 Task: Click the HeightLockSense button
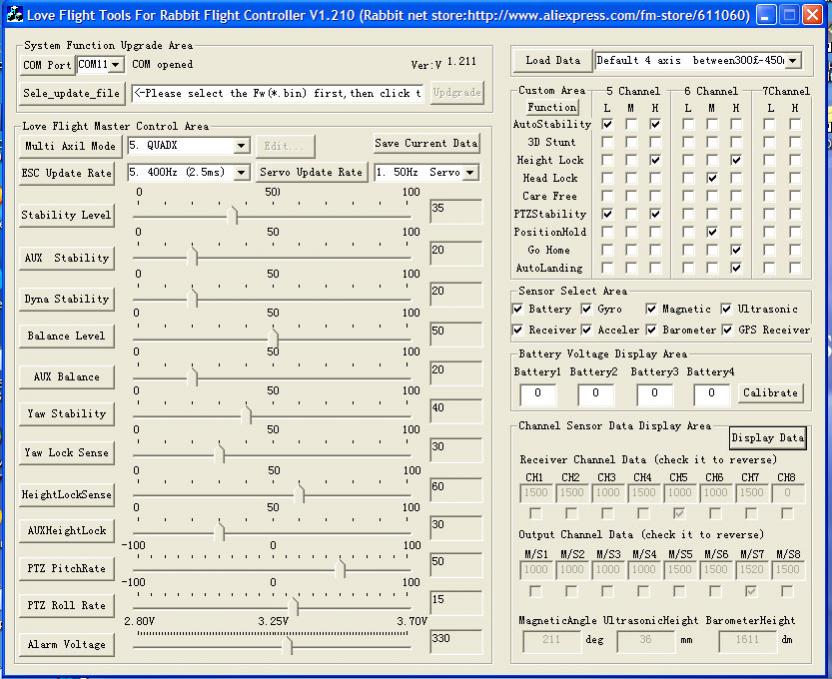tap(66, 495)
